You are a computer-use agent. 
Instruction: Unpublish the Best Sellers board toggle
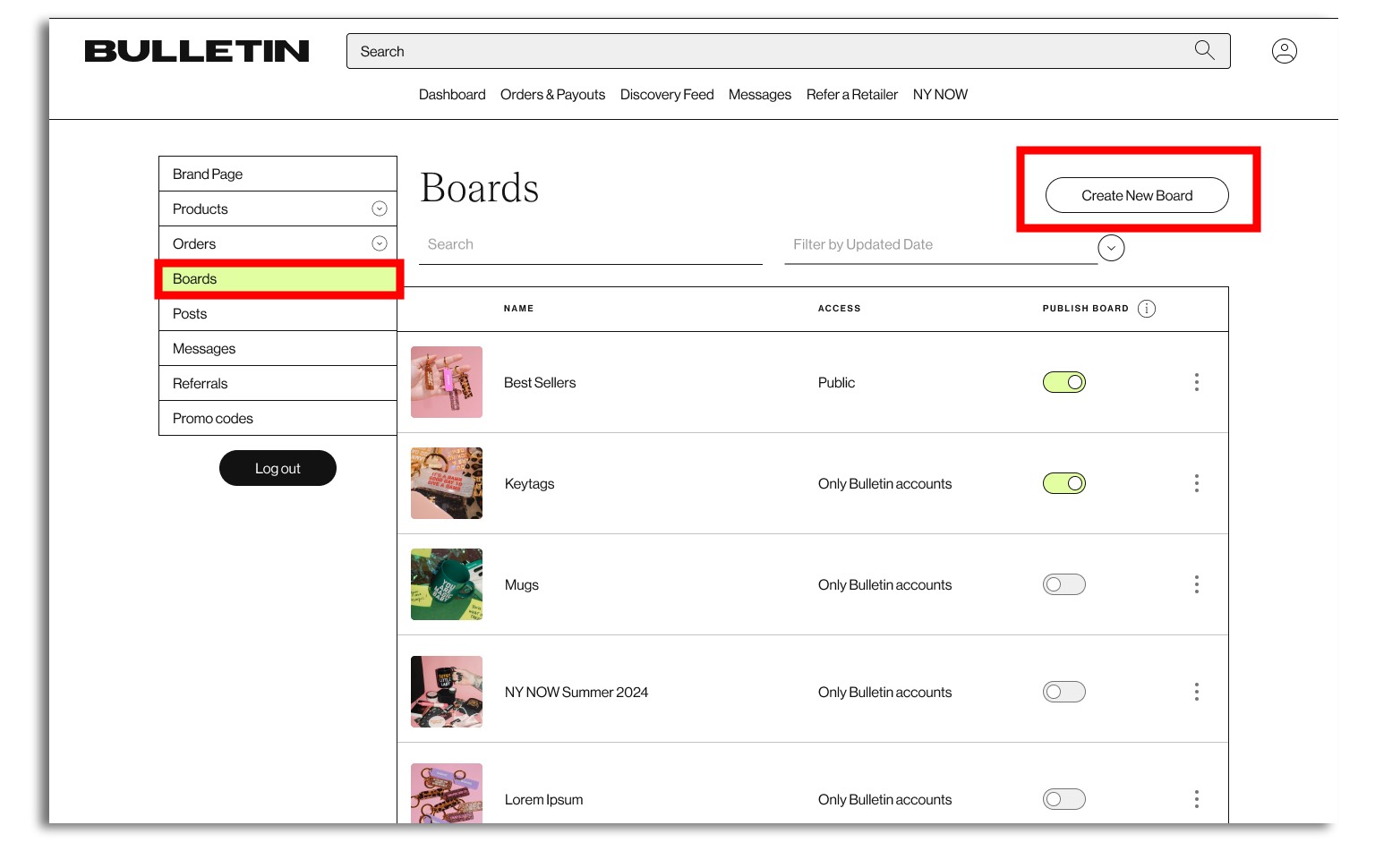[x=1063, y=382]
